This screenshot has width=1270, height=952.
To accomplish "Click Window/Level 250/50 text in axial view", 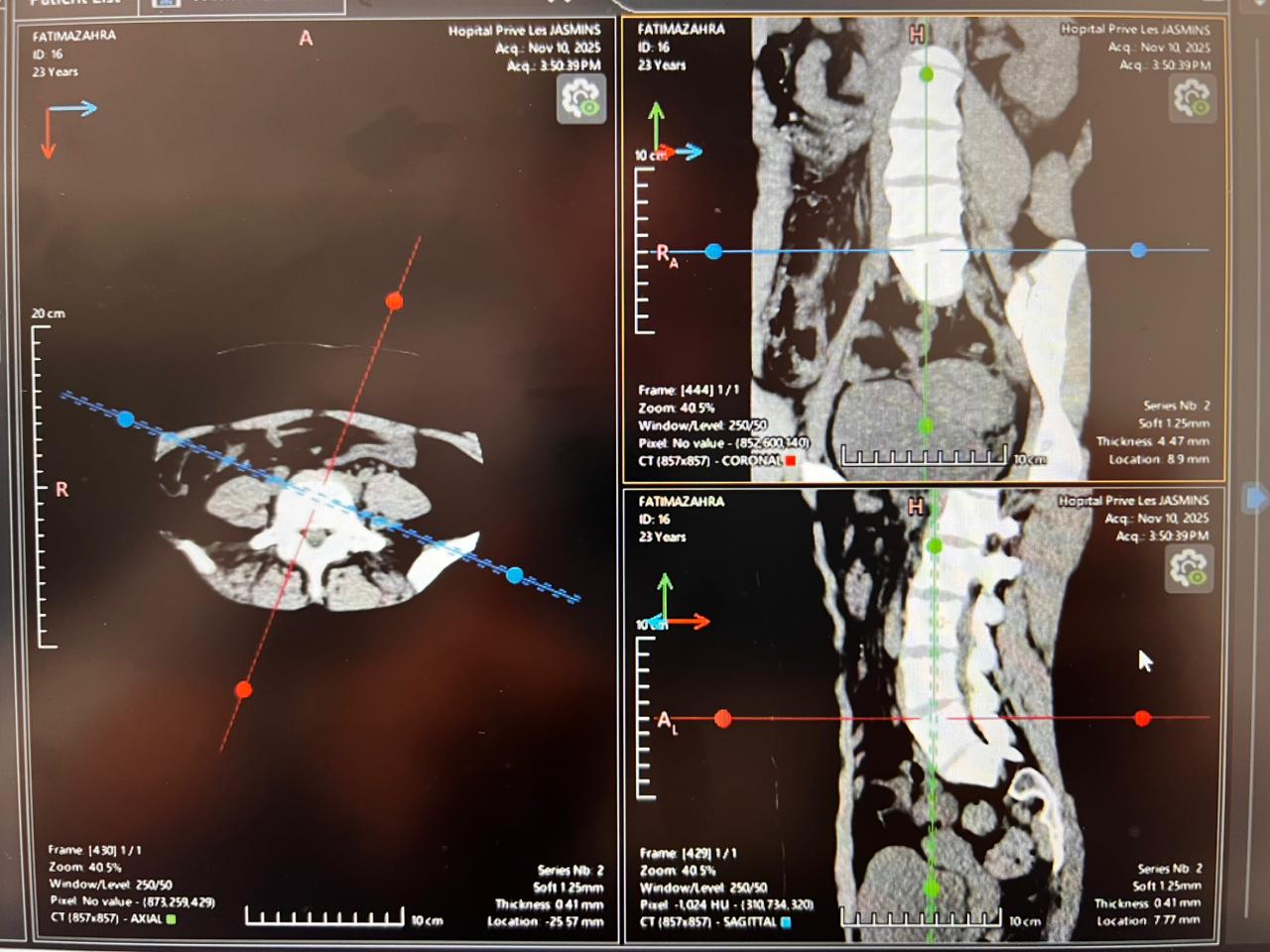I will click(110, 885).
